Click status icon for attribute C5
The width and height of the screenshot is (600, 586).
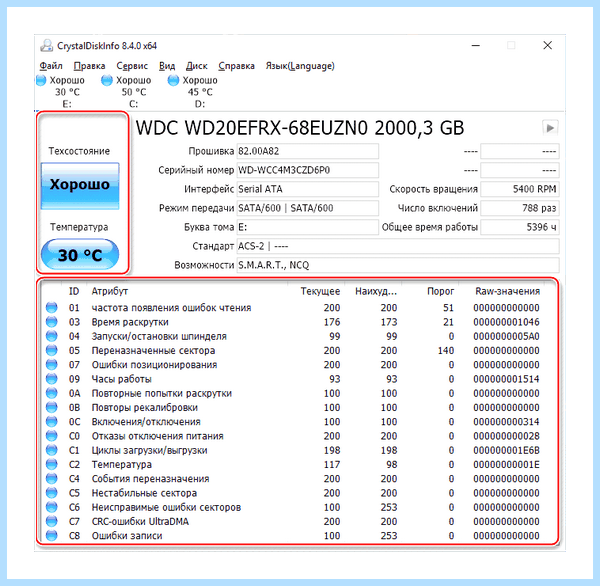pos(52,493)
